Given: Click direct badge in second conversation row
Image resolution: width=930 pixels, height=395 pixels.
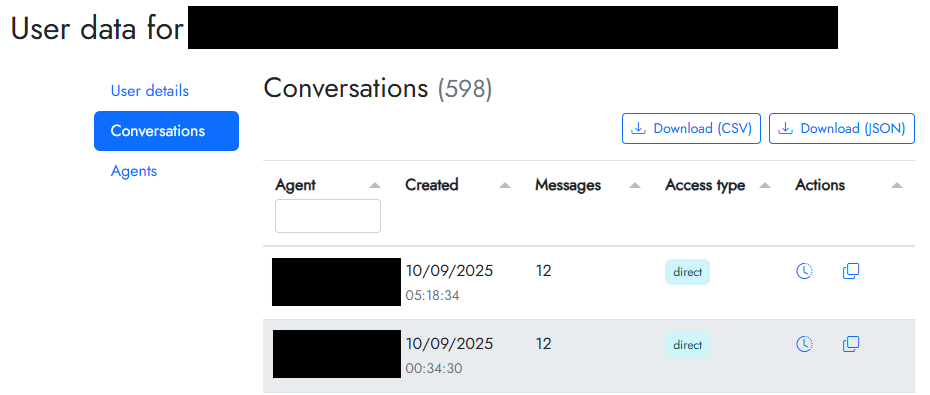Looking at the screenshot, I should tap(687, 345).
